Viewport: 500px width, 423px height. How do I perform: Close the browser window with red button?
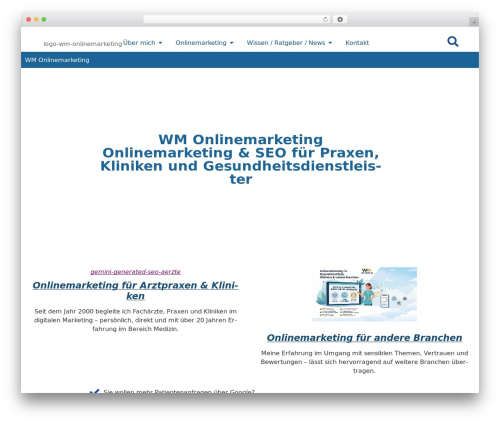(29, 19)
